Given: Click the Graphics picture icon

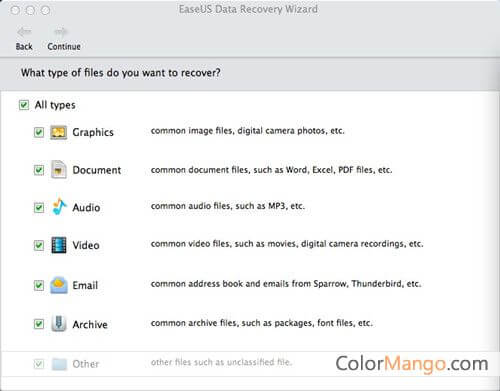Looking at the screenshot, I should [59, 132].
